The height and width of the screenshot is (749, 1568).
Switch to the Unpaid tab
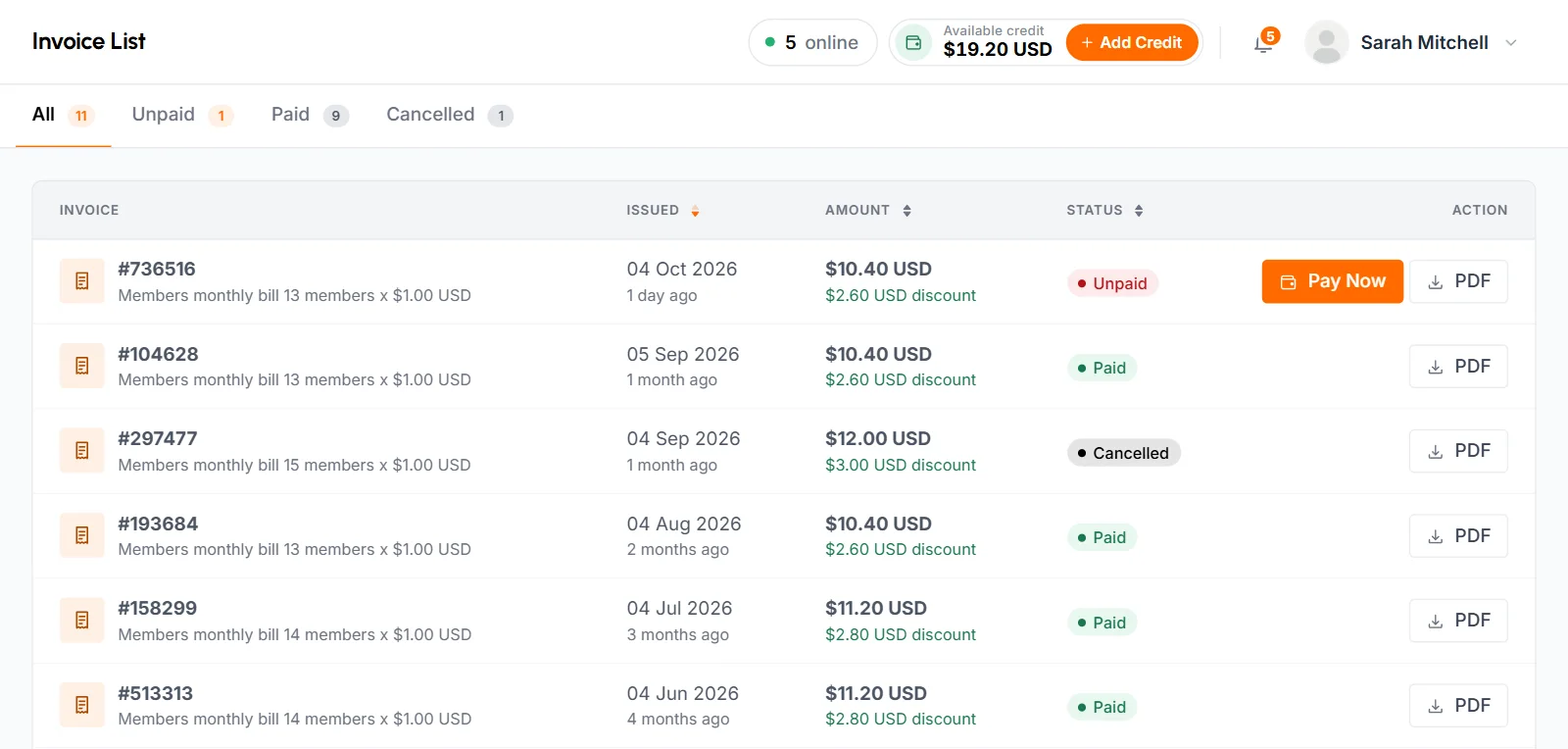[182, 115]
